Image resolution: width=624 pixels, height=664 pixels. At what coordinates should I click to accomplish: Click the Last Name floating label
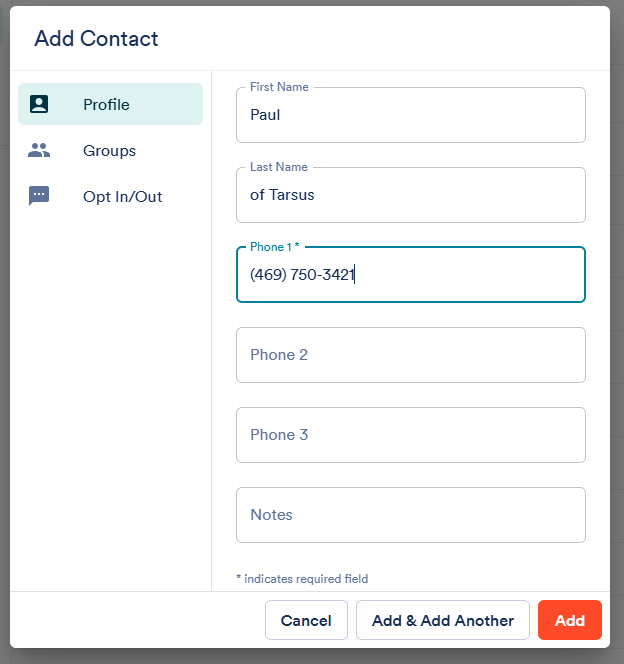279,167
